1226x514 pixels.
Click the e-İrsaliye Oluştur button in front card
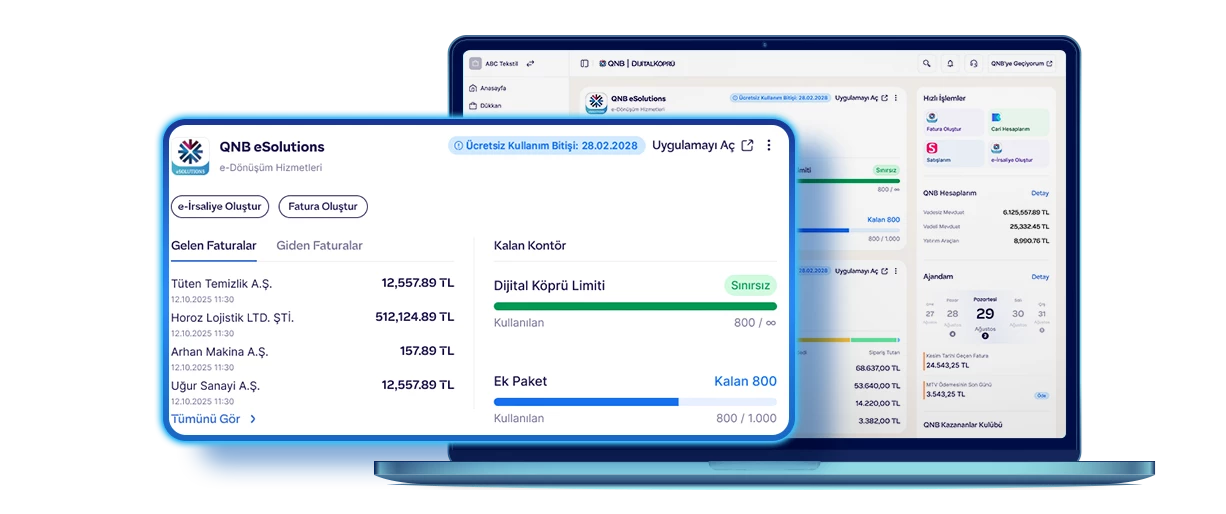click(220, 207)
